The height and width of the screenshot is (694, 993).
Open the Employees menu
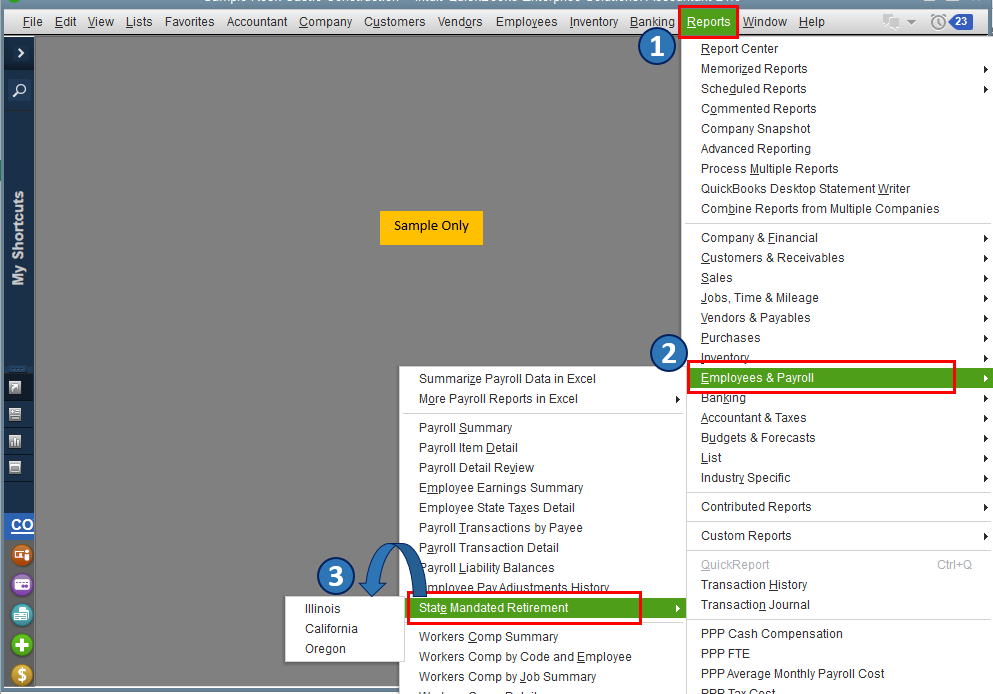pos(526,22)
